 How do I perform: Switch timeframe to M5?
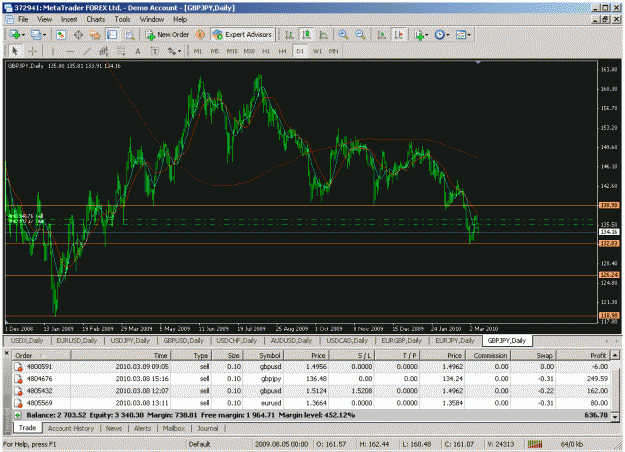tap(215, 51)
